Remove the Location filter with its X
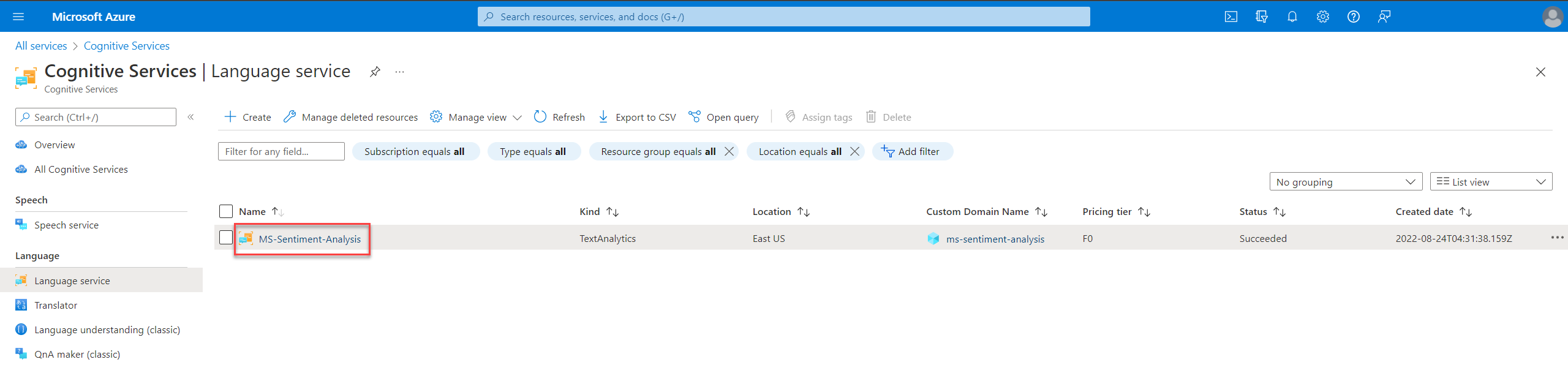Image resolution: width=1568 pixels, height=373 pixels. tap(854, 151)
